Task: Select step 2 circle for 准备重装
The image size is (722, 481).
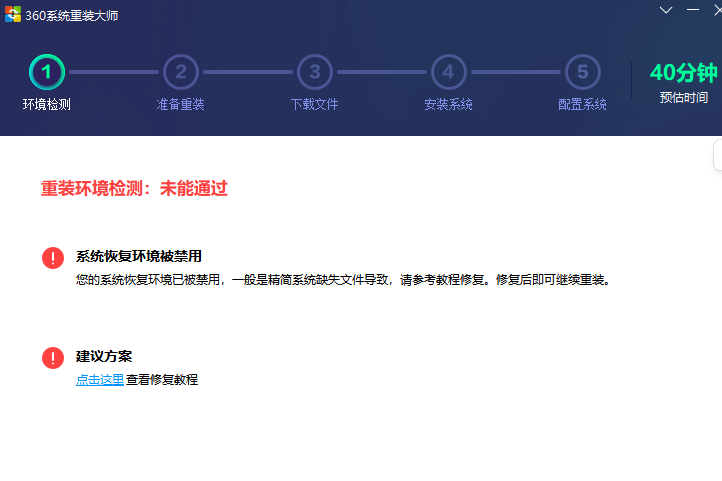Action: 180,72
